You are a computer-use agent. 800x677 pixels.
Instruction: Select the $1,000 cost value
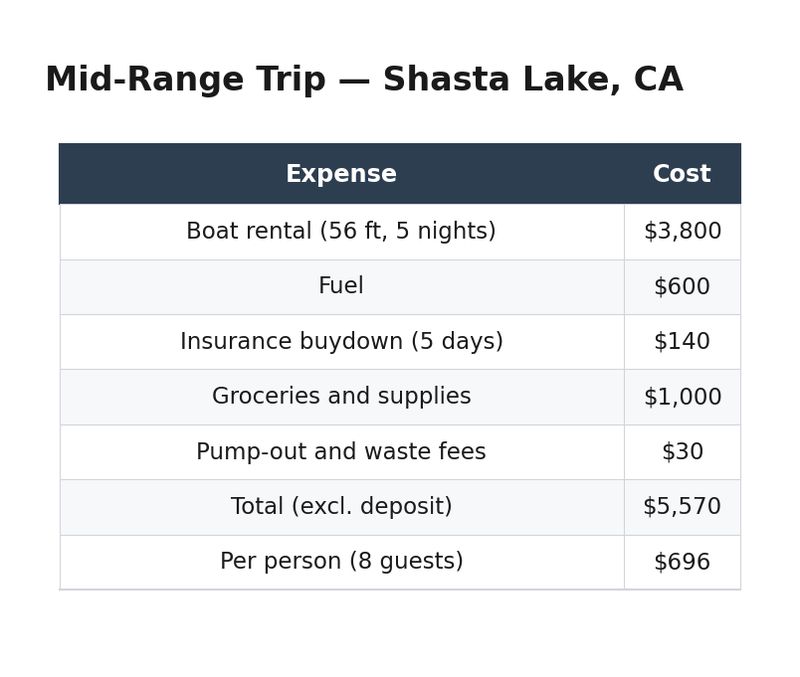point(682,397)
